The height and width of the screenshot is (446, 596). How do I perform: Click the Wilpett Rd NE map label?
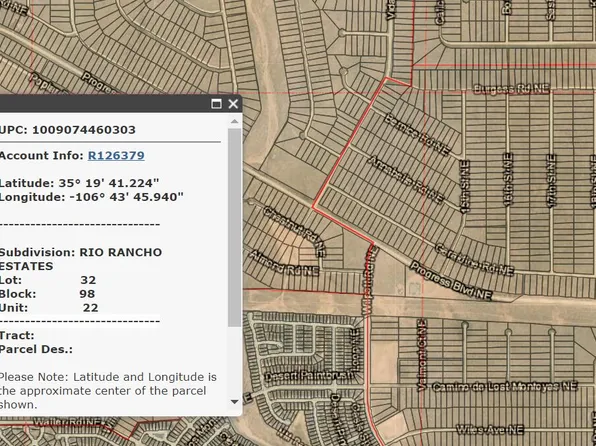pos(369,281)
